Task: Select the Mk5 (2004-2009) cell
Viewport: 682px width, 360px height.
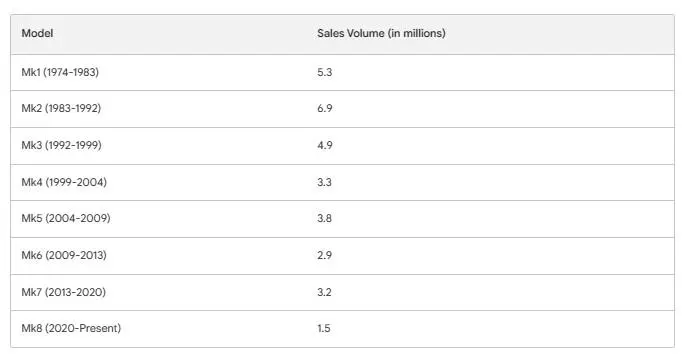Action: (158, 219)
